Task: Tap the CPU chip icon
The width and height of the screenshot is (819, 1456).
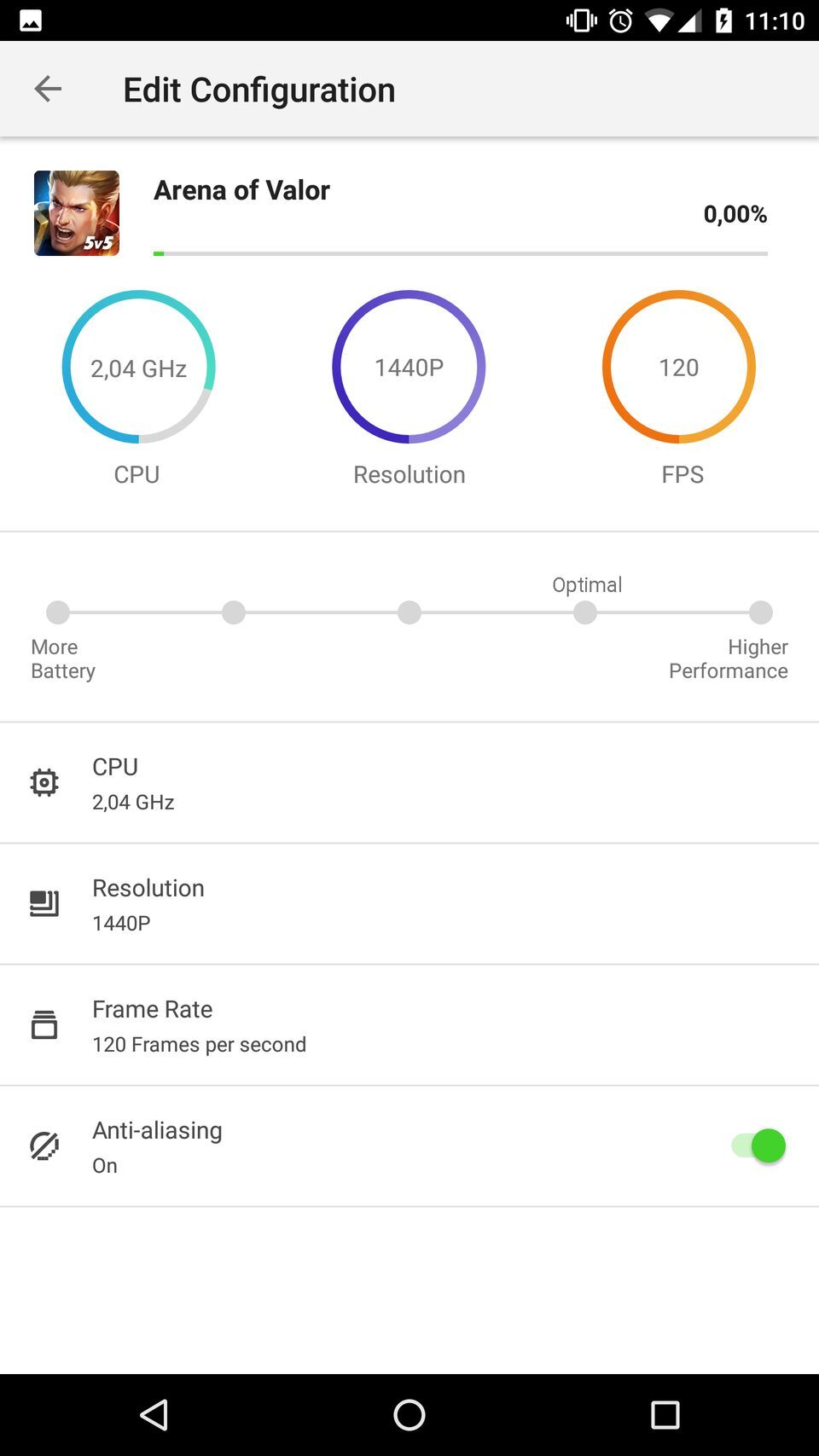Action: coord(44,782)
